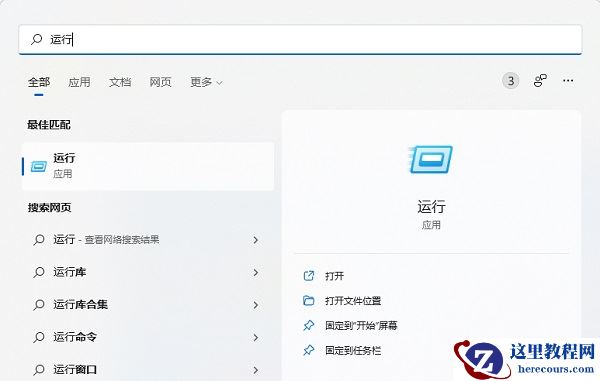Expand the 更多 dropdown
Image resolution: width=600 pixels, height=381 pixels.
(206, 82)
